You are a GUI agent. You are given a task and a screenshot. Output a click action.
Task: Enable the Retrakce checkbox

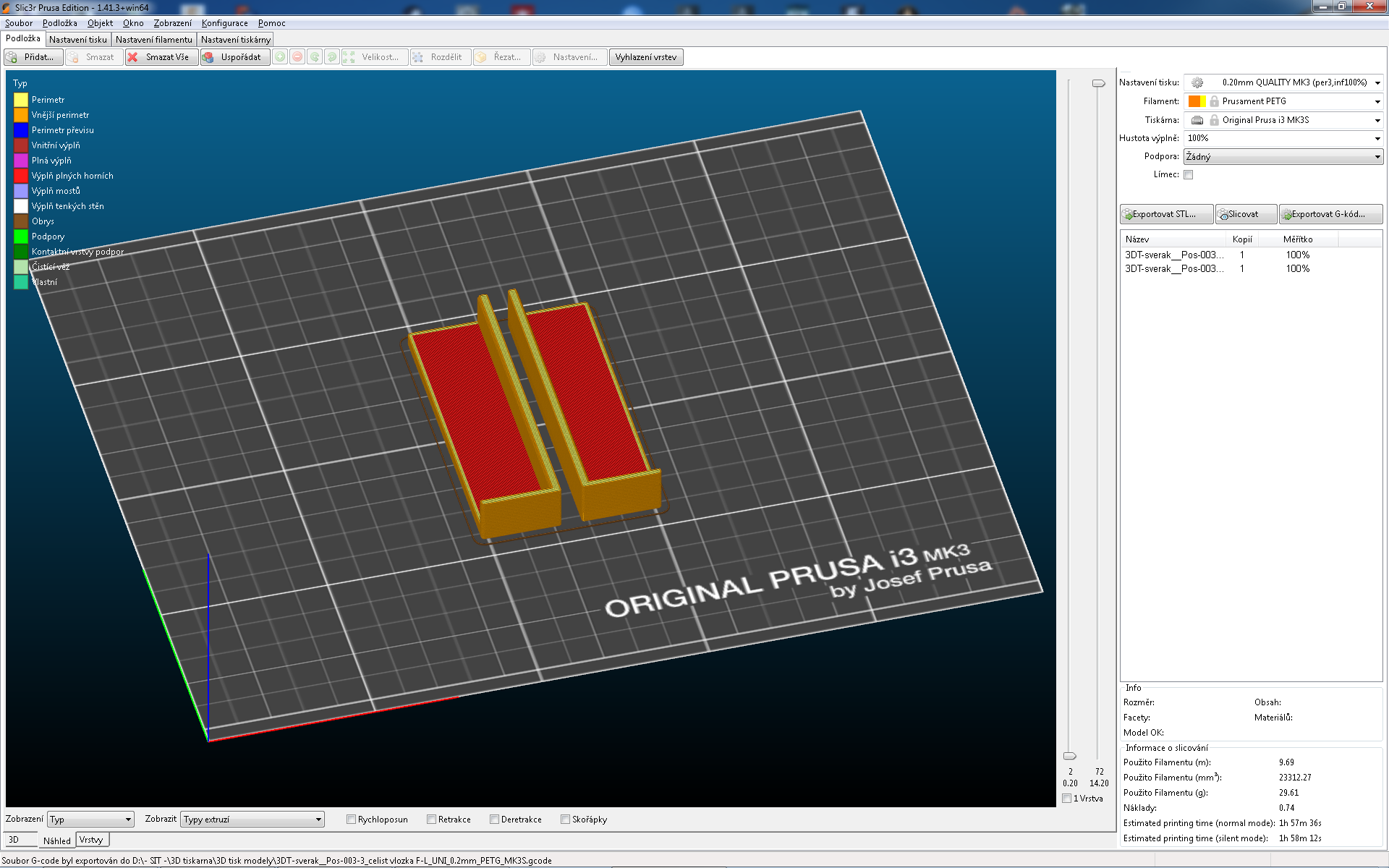431,820
